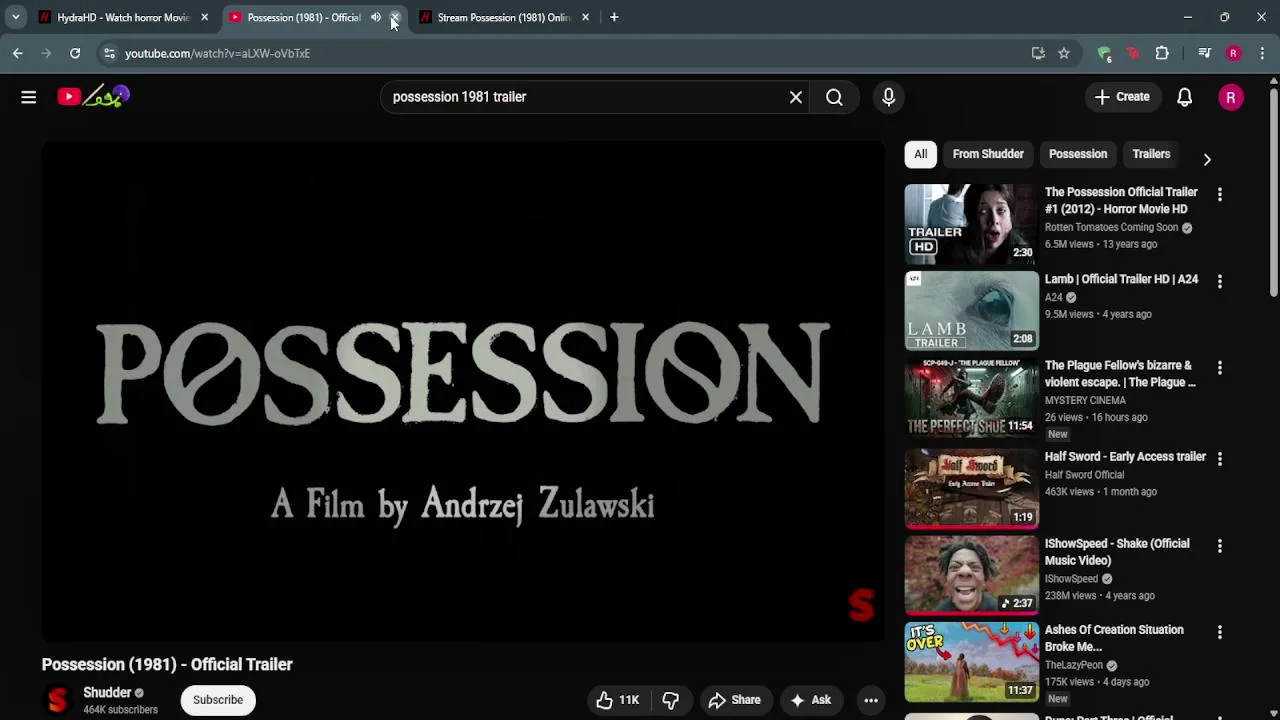Select the Possession filter chip
The width and height of the screenshot is (1280, 720).
point(1078,154)
